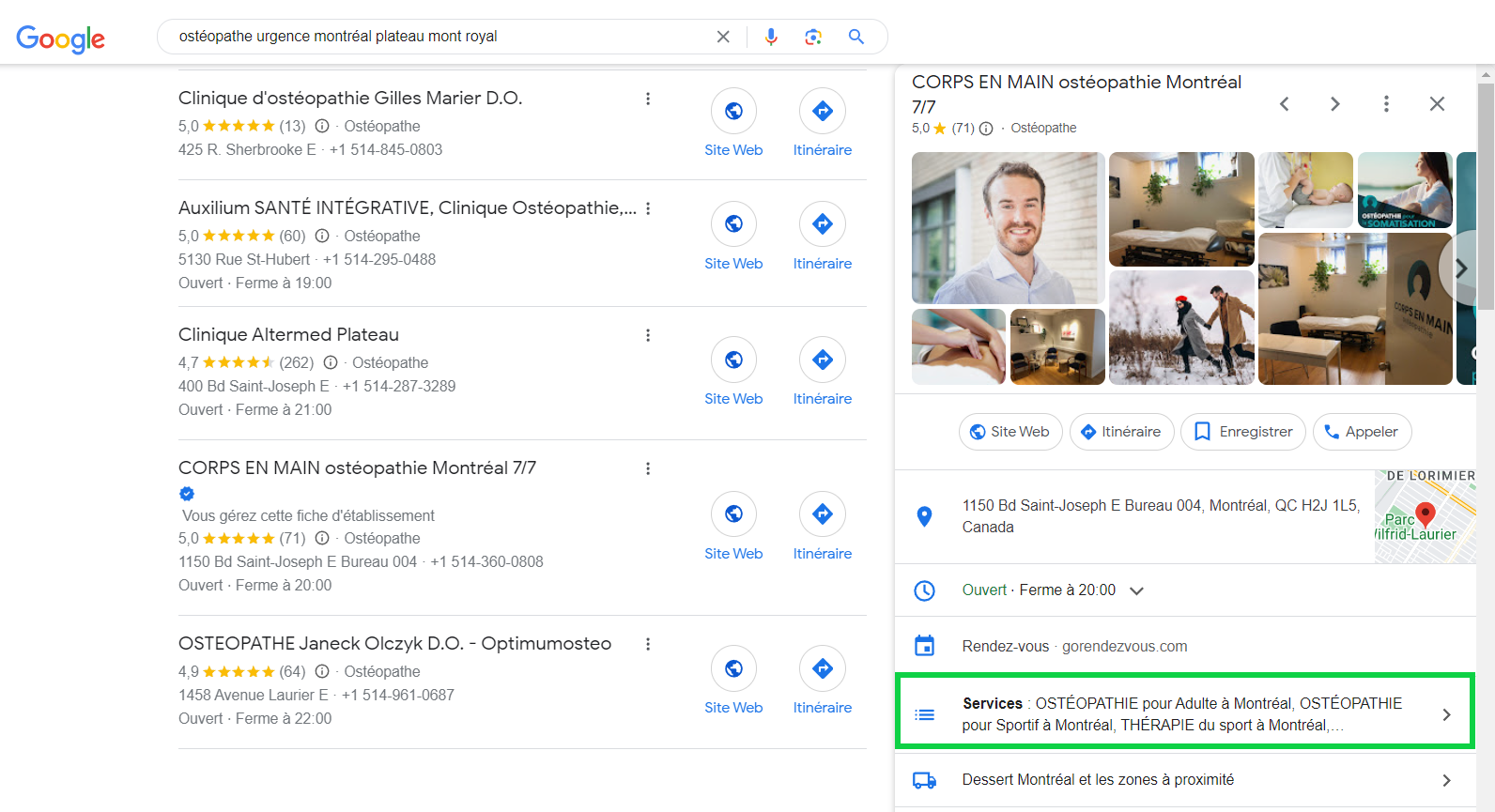Go to previous business in panel

click(x=1284, y=104)
